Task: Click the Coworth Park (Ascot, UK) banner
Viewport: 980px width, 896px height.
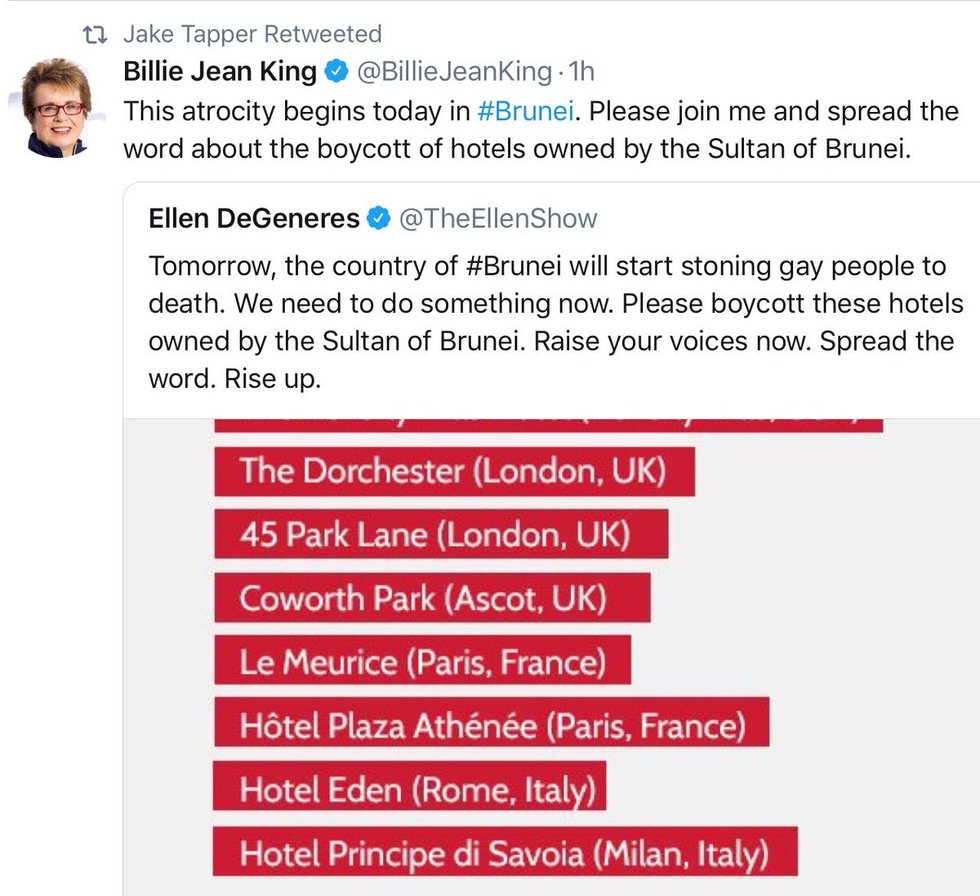Action: point(432,597)
